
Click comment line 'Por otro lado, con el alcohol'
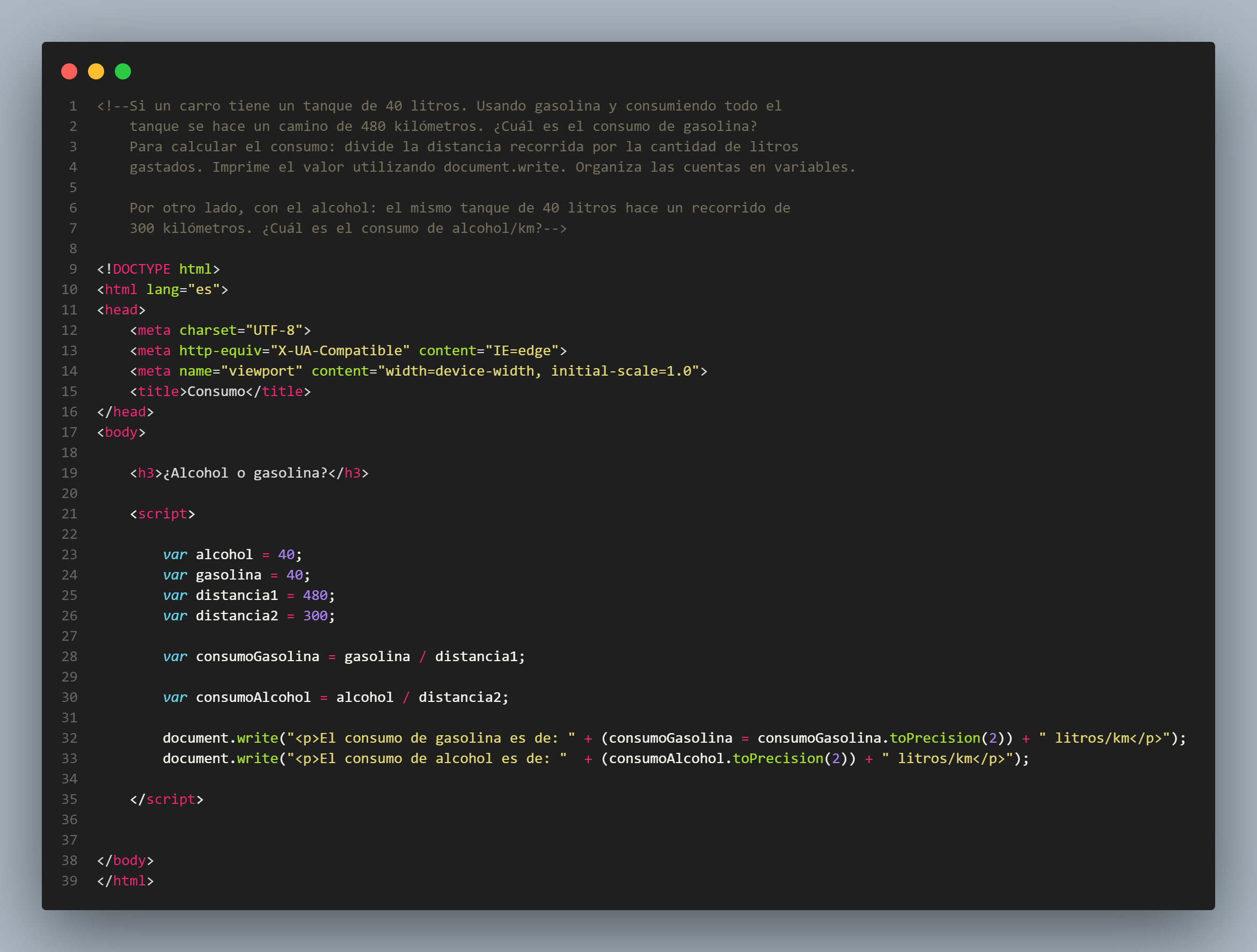coord(460,208)
